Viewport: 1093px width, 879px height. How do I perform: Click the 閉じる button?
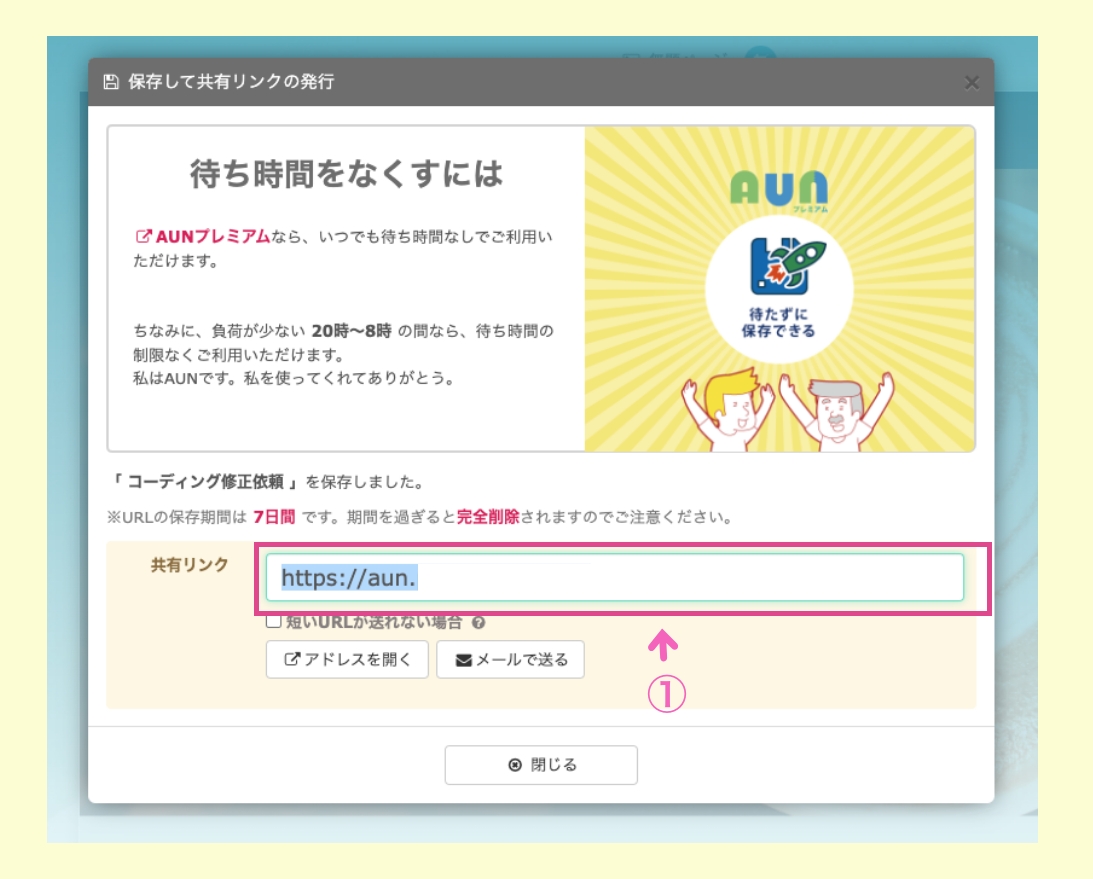541,765
